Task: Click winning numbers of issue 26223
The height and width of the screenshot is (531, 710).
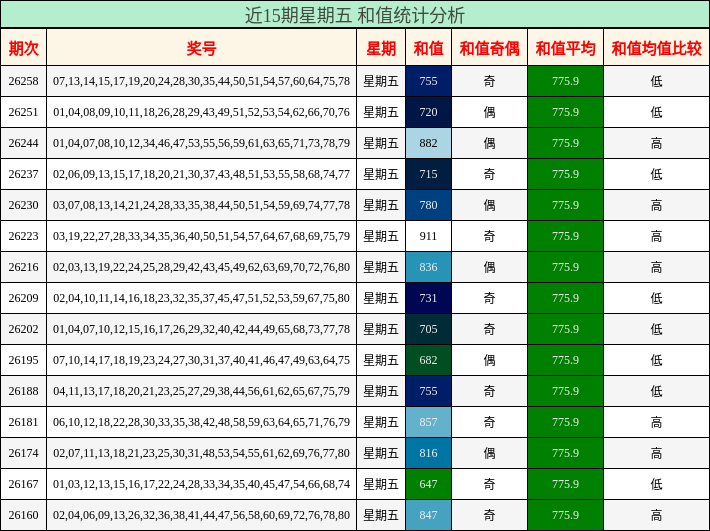Action: click(201, 236)
